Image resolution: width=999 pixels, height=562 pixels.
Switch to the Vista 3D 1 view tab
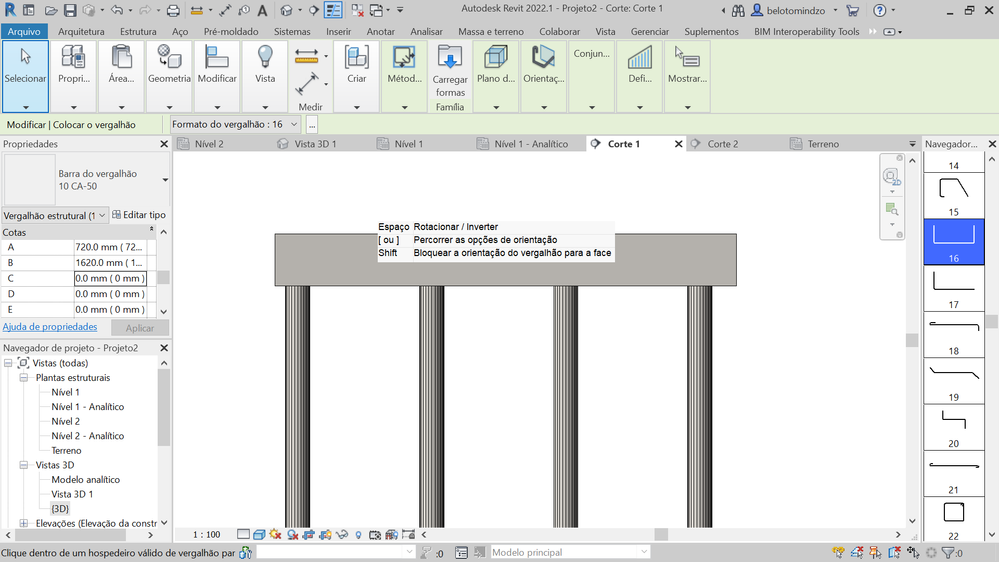pyautogui.click(x=315, y=144)
